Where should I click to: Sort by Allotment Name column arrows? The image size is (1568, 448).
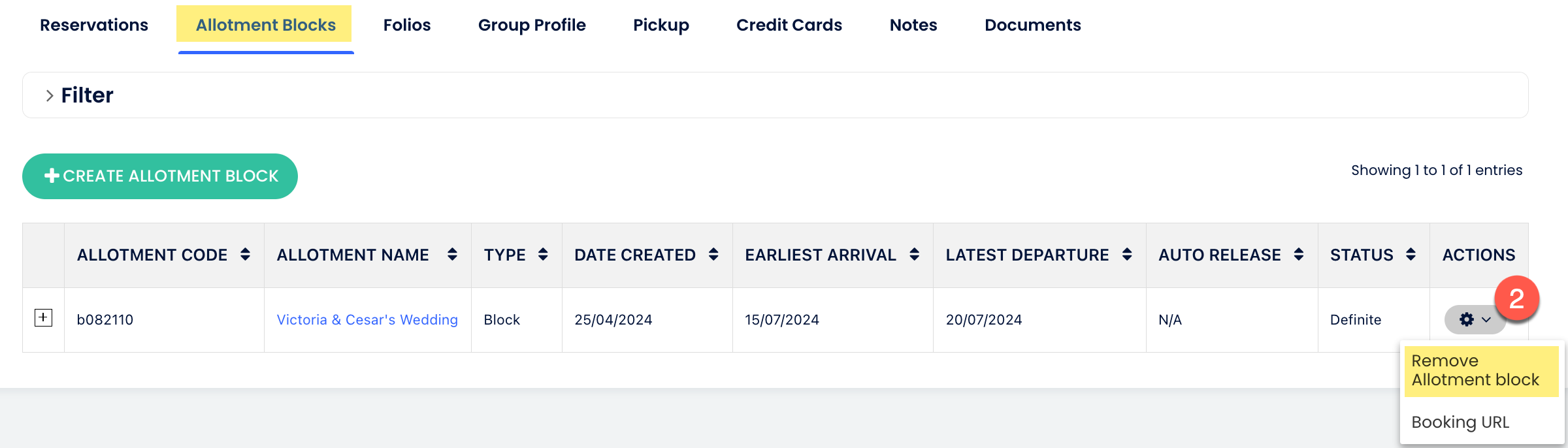452,255
